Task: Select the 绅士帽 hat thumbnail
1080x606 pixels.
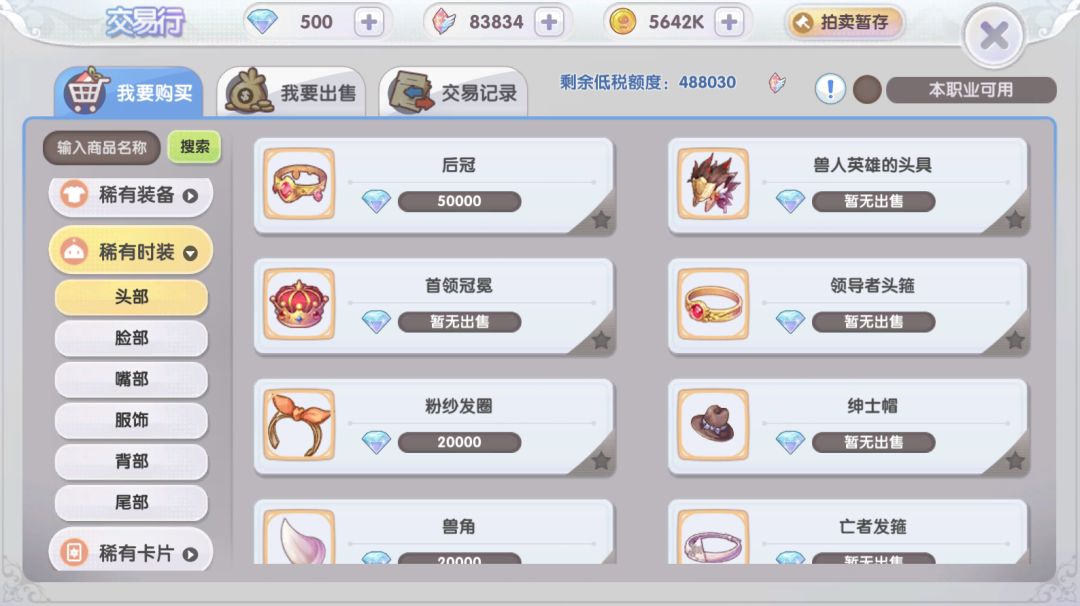Action: coord(713,424)
